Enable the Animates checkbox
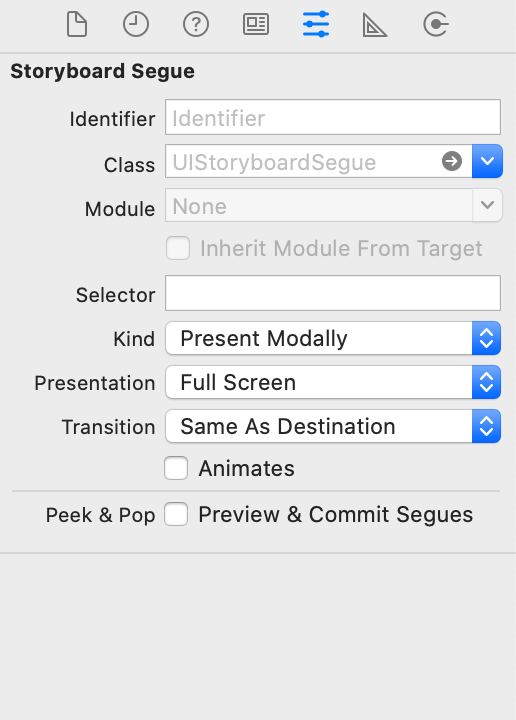 click(x=176, y=468)
